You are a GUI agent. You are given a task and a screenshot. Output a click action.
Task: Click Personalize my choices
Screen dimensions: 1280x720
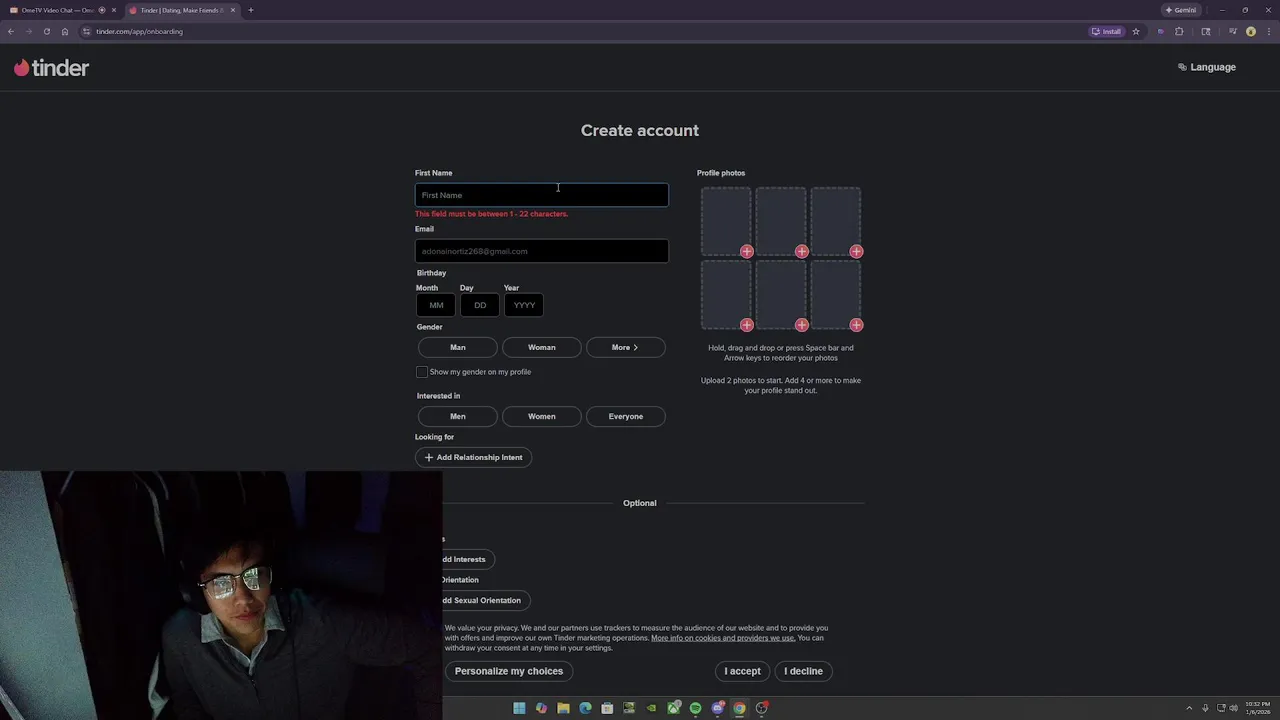pos(509,671)
